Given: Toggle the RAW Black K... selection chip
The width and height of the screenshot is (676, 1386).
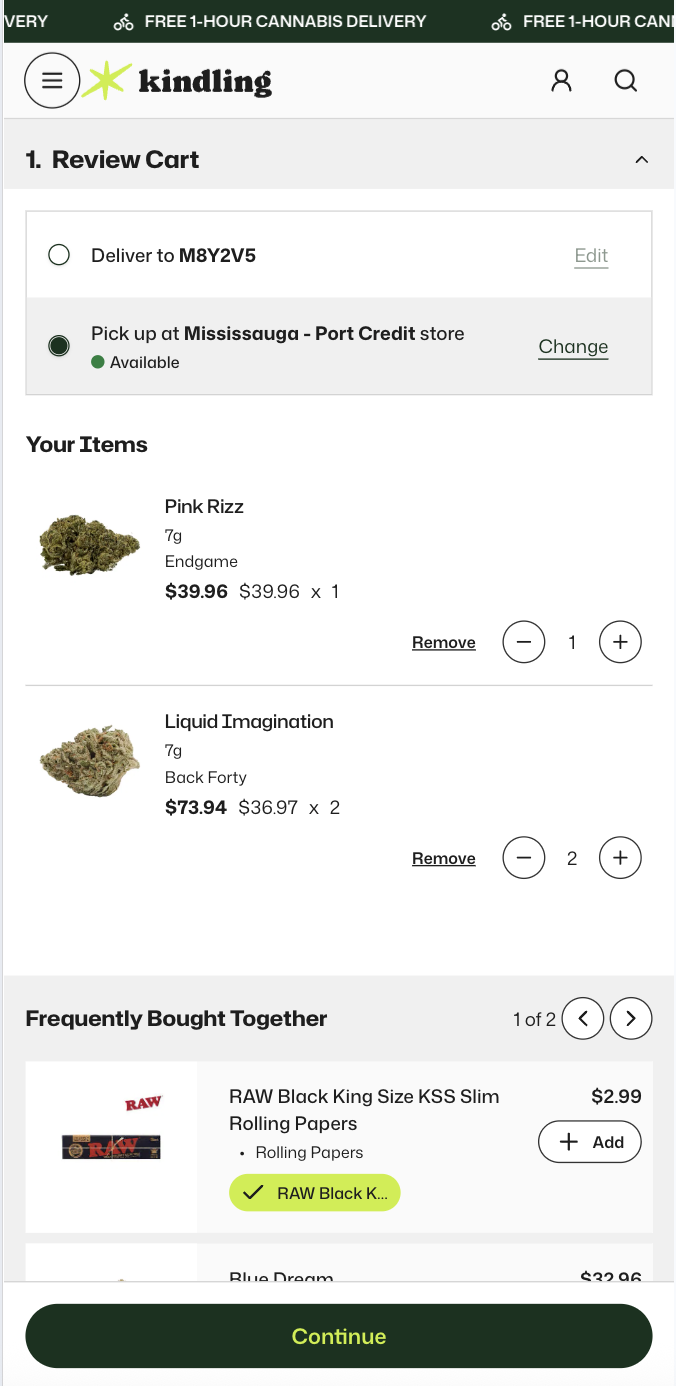Looking at the screenshot, I should point(314,1192).
